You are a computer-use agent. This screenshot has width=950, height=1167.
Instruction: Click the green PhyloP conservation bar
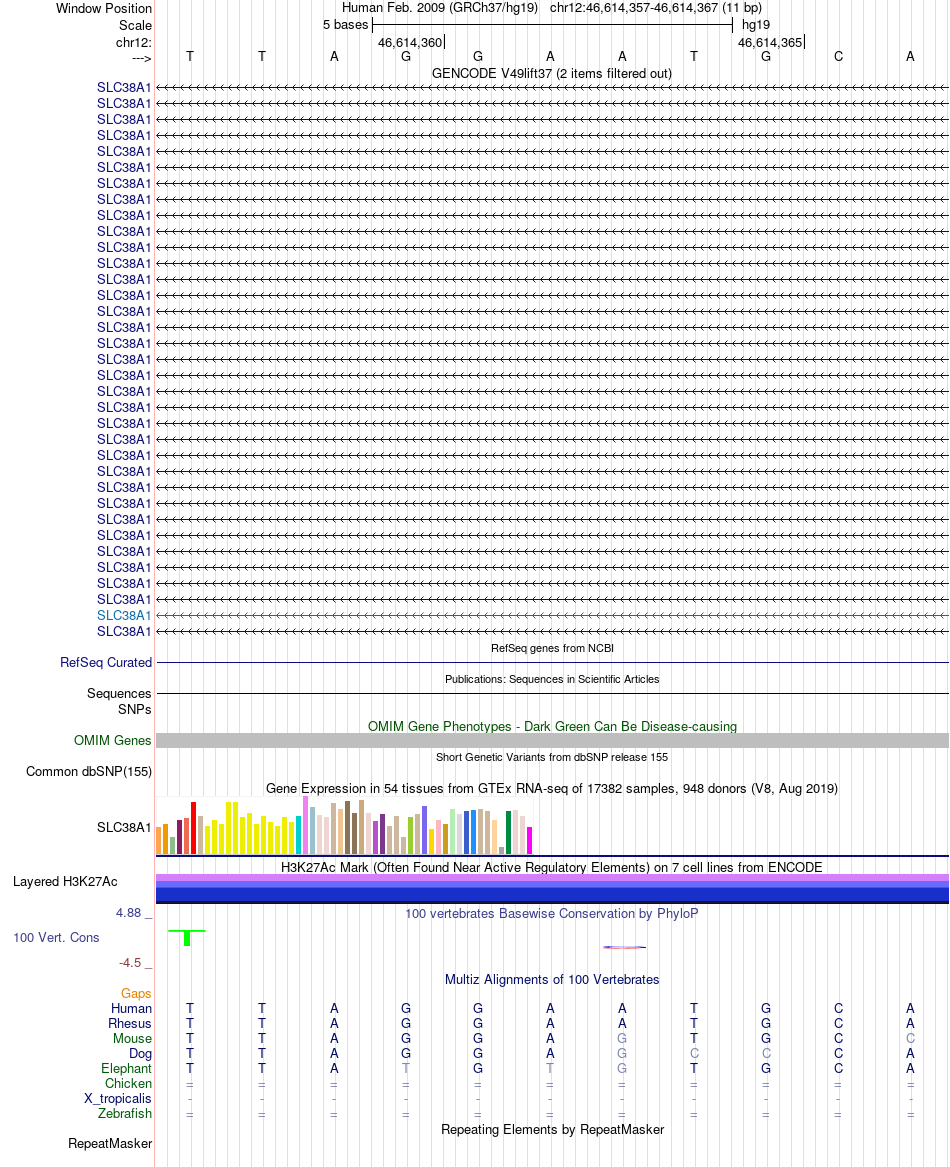(x=187, y=938)
